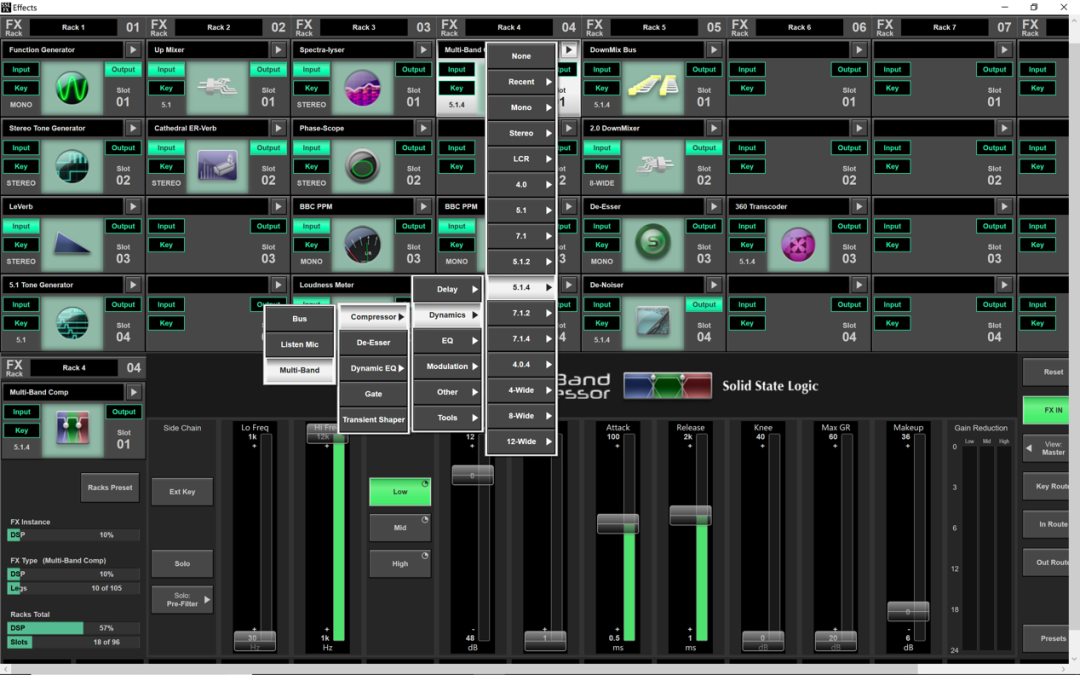Open Spectra-lyser plugin selector arrow
Viewport: 1080px width, 675px height.
click(x=424, y=50)
